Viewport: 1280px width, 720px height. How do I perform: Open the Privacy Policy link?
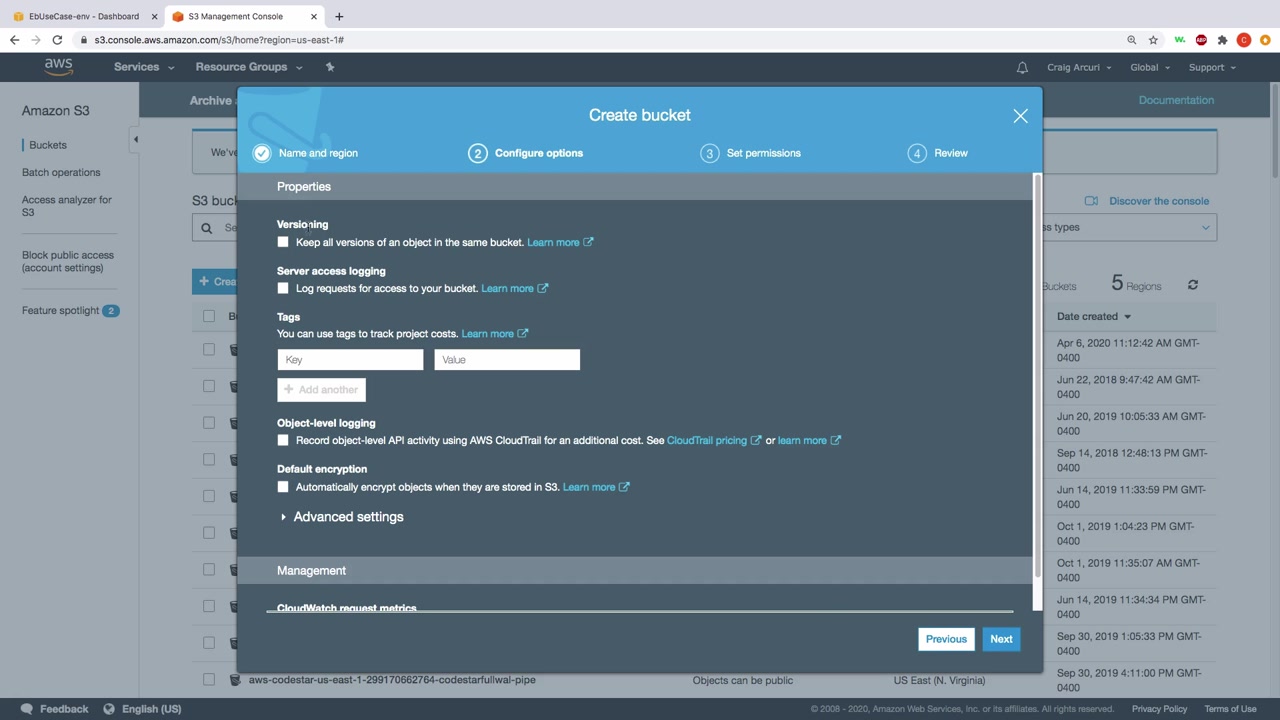(1160, 709)
